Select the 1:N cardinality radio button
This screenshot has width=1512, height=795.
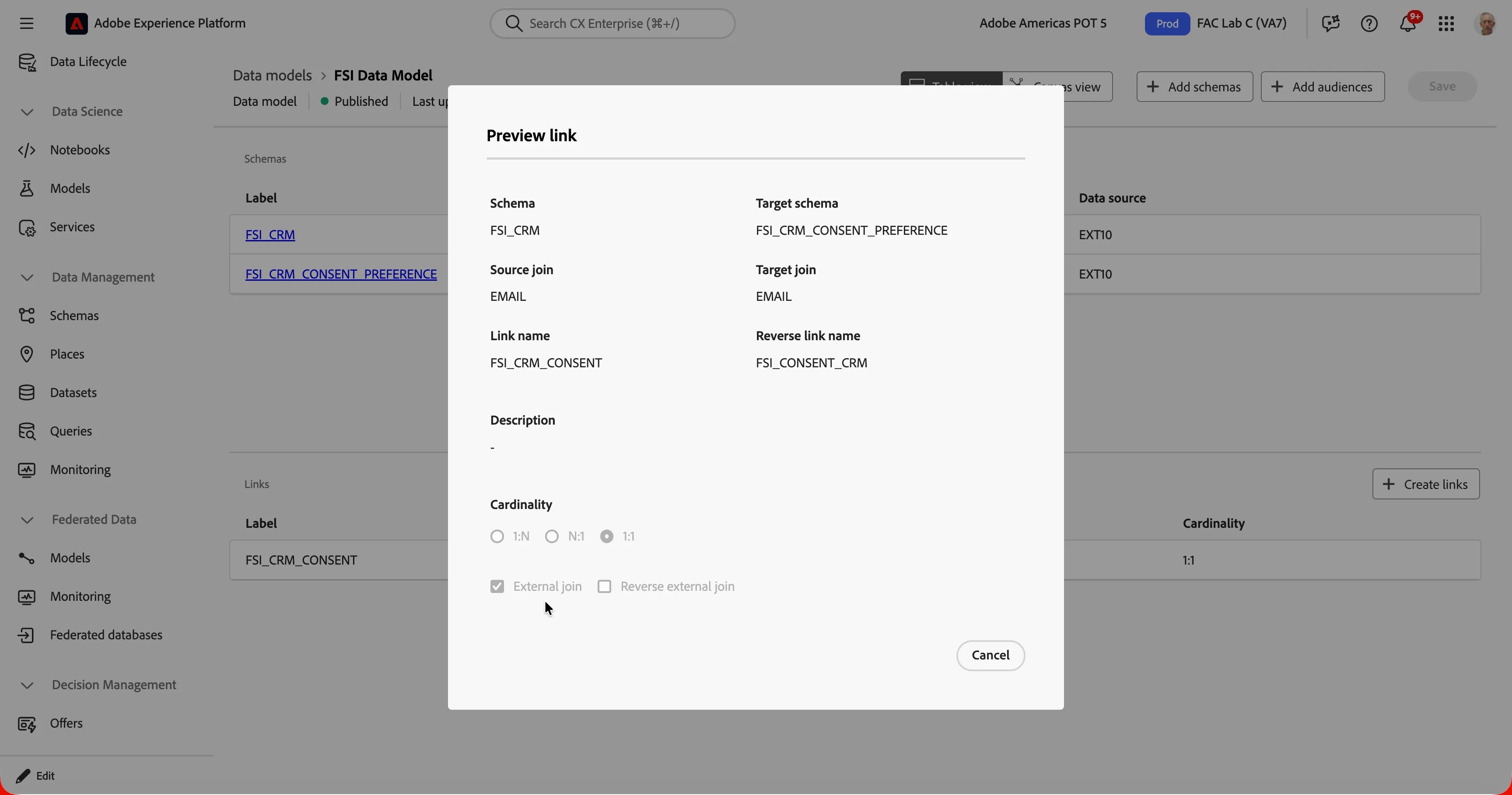(x=497, y=536)
